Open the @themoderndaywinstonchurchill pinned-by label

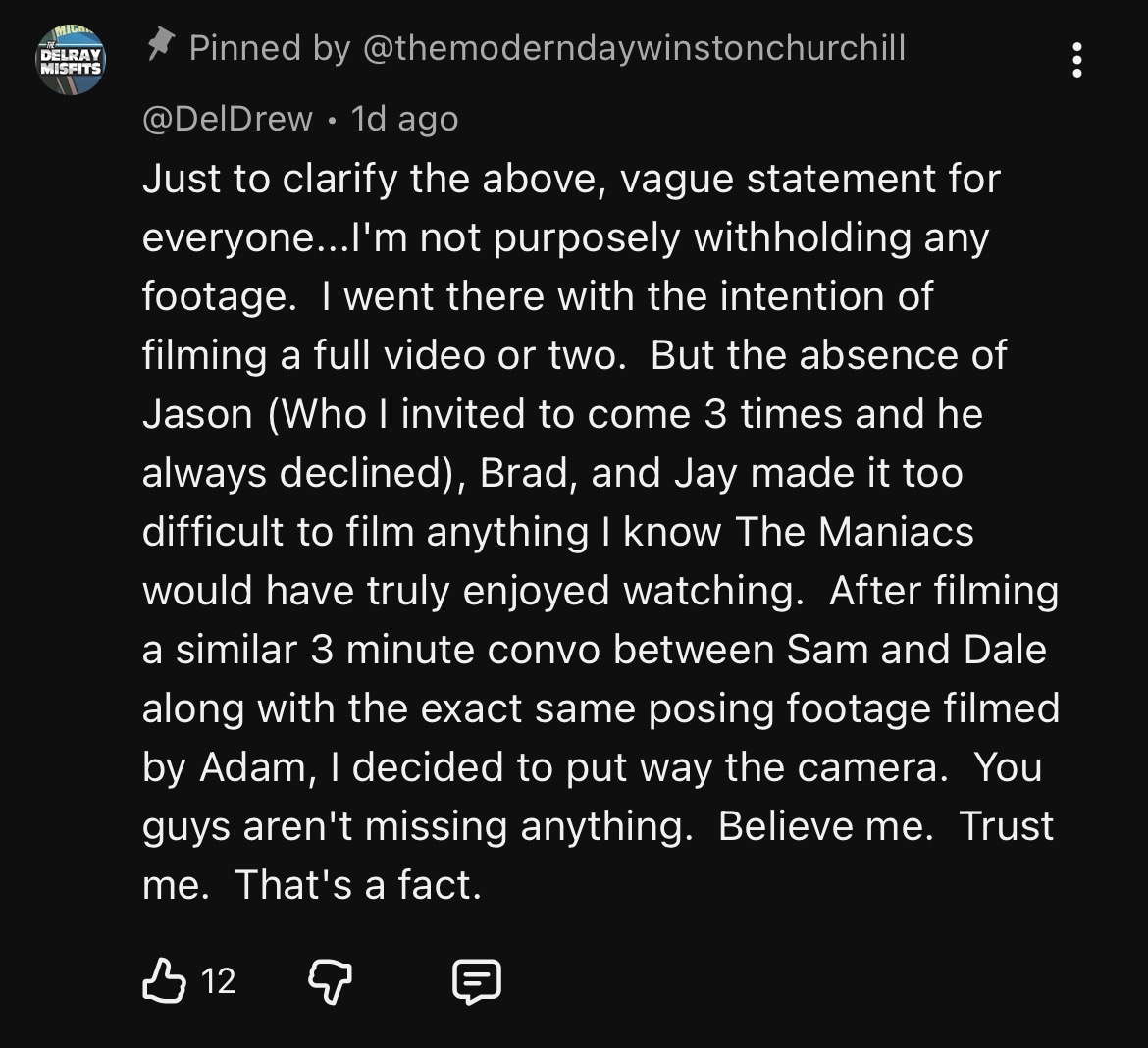pyautogui.click(x=635, y=47)
